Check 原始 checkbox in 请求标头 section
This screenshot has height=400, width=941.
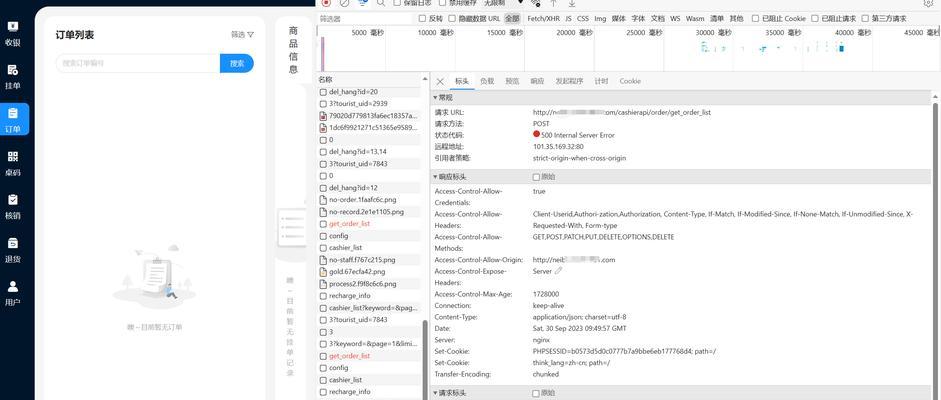pyautogui.click(x=536, y=393)
